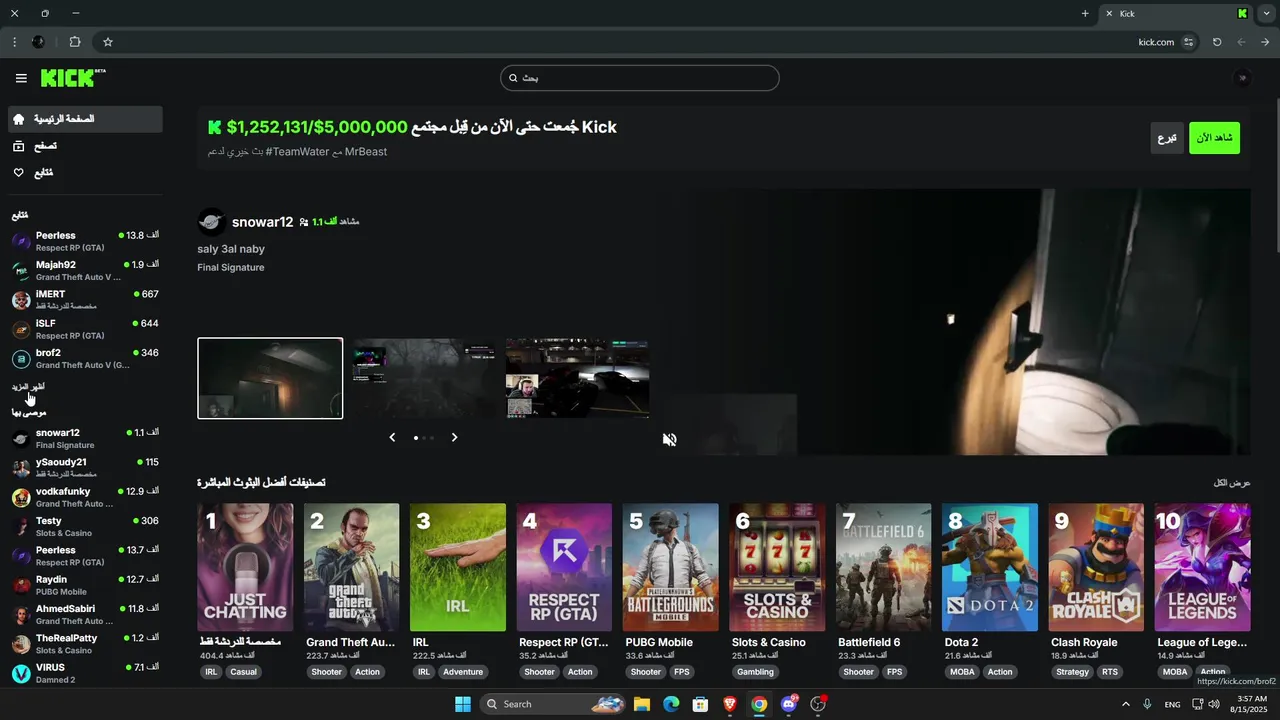The height and width of the screenshot is (720, 1280).
Task: Open the IRL category card image
Action: coord(458,567)
